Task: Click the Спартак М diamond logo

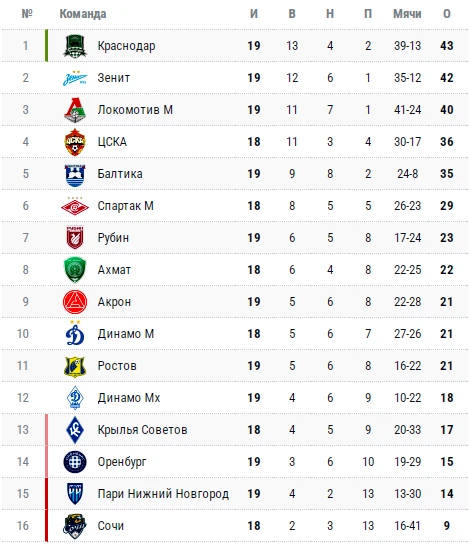Action: tap(75, 206)
